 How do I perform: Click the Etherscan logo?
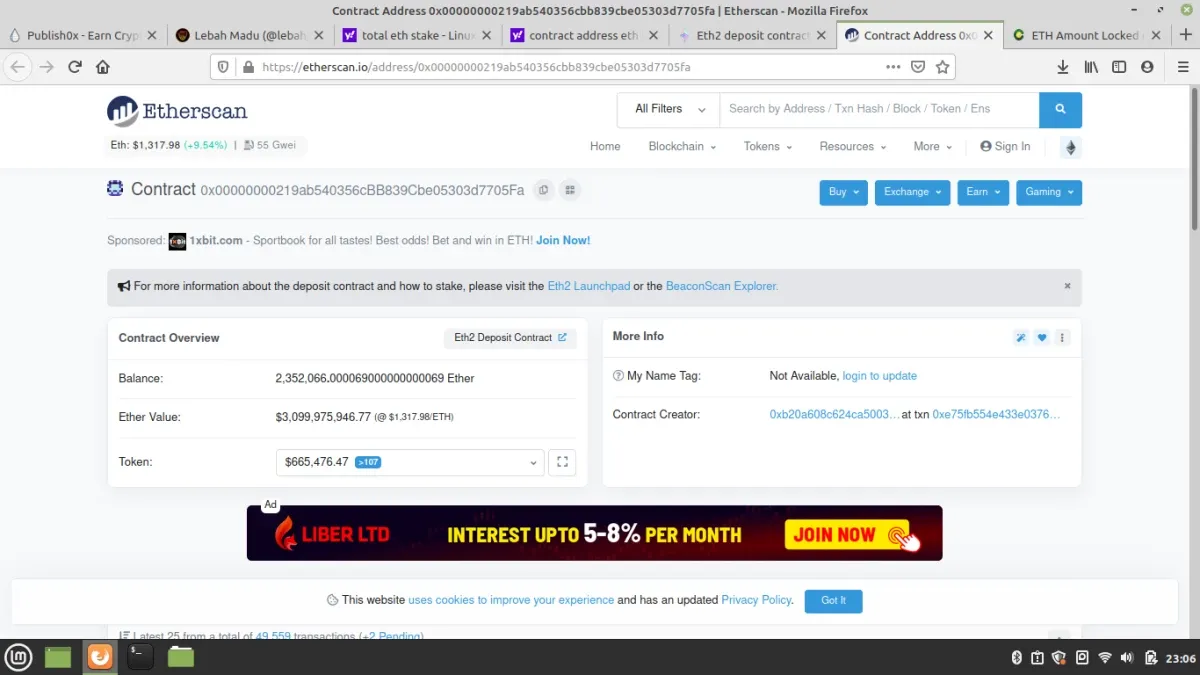tap(177, 111)
